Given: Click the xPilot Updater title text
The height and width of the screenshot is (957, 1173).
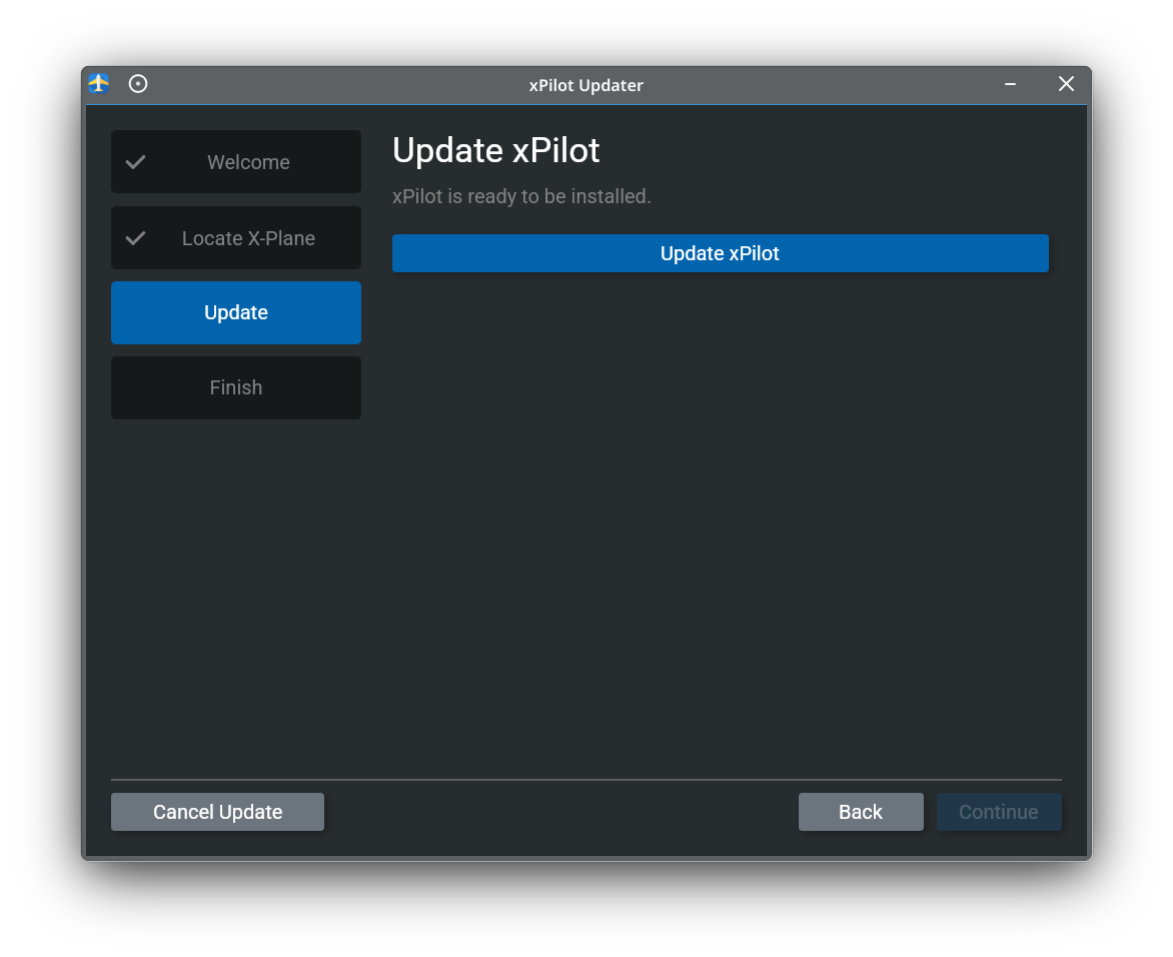Looking at the screenshot, I should point(586,85).
